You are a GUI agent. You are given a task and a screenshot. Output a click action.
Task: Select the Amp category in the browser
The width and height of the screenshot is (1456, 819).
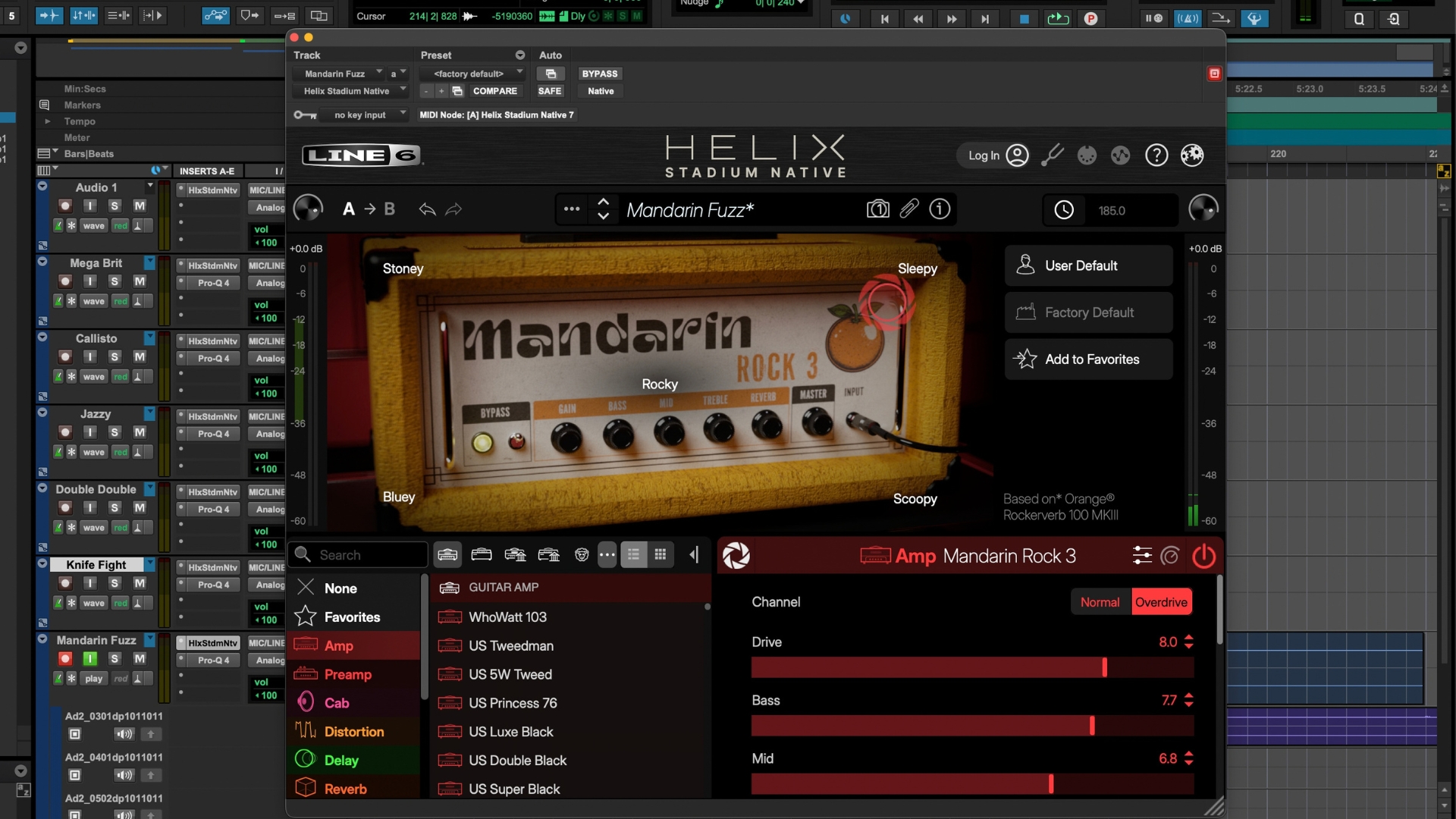click(354, 645)
